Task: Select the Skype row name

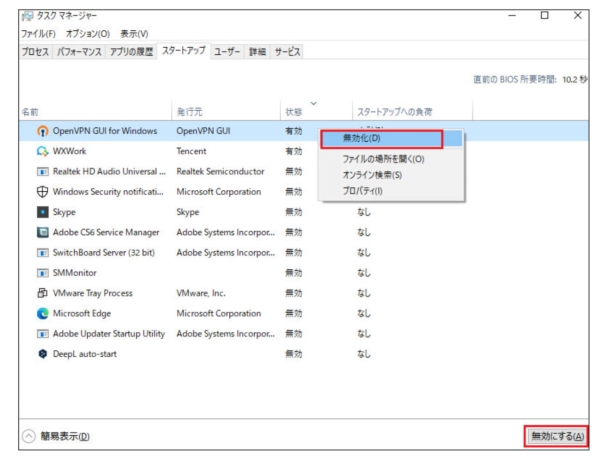Action: (x=64, y=212)
